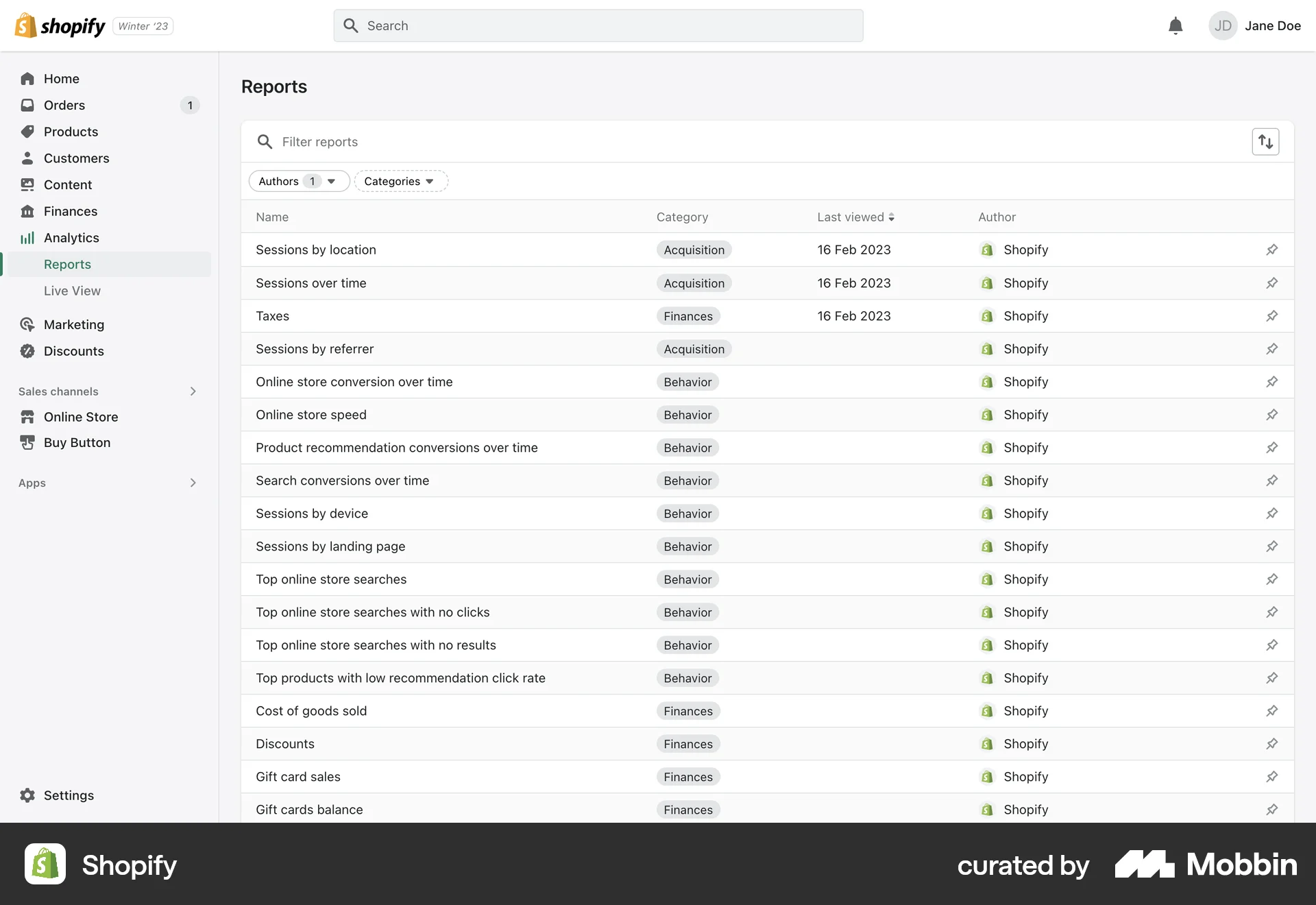Click the Marketing icon in the sidebar
Screen dimensions: 1316x905
coord(27,324)
